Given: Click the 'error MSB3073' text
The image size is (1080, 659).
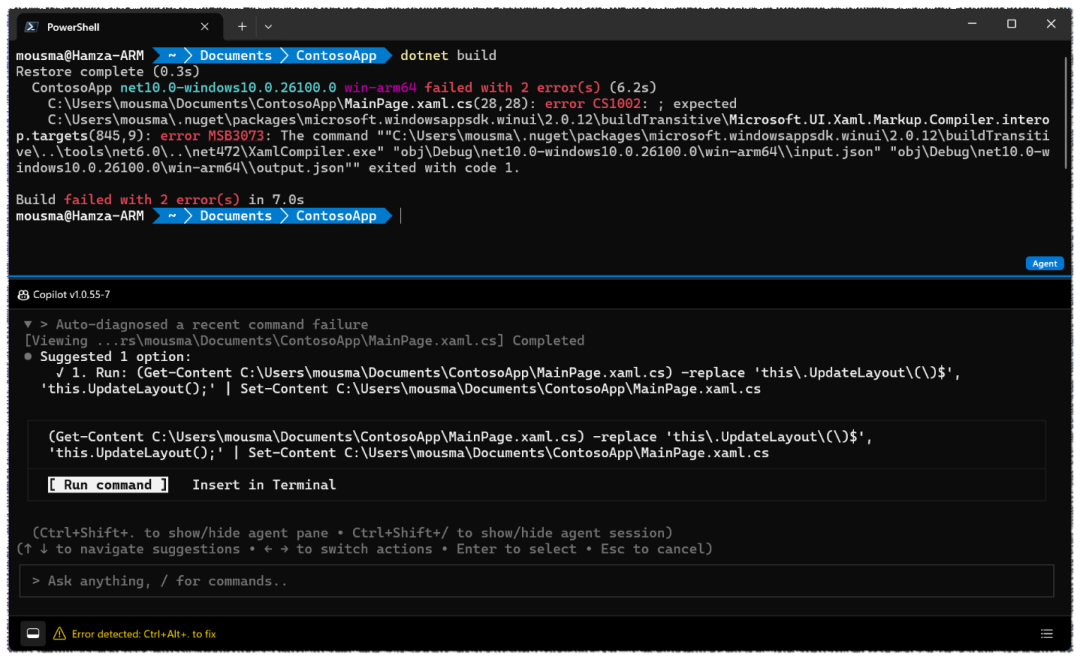Looking at the screenshot, I should tap(211, 136).
